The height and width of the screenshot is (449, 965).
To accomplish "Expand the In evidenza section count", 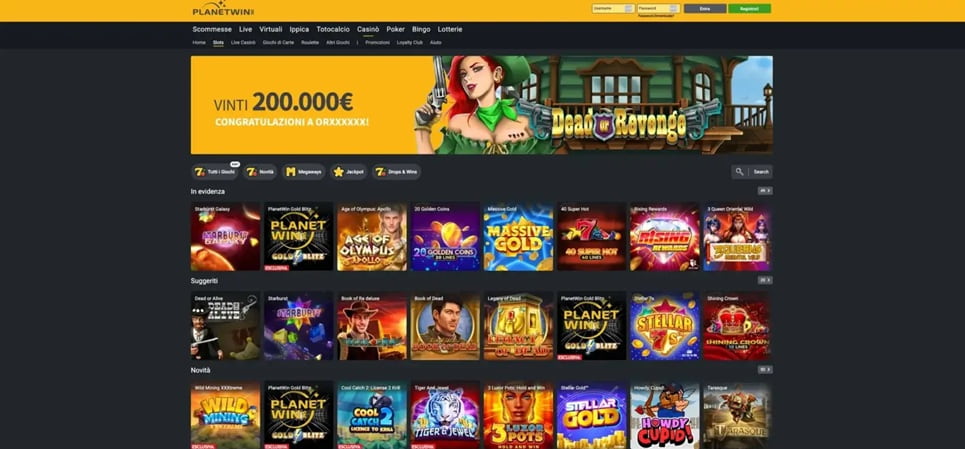I will [x=765, y=191].
